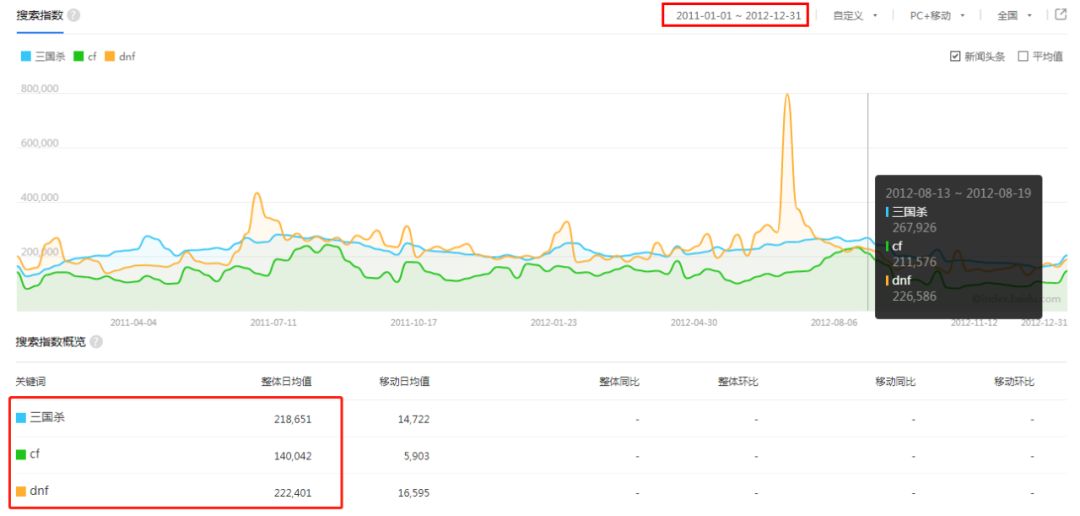Click the 整体环比 column header
Image resolution: width=1080 pixels, height=516 pixels.
(738, 382)
